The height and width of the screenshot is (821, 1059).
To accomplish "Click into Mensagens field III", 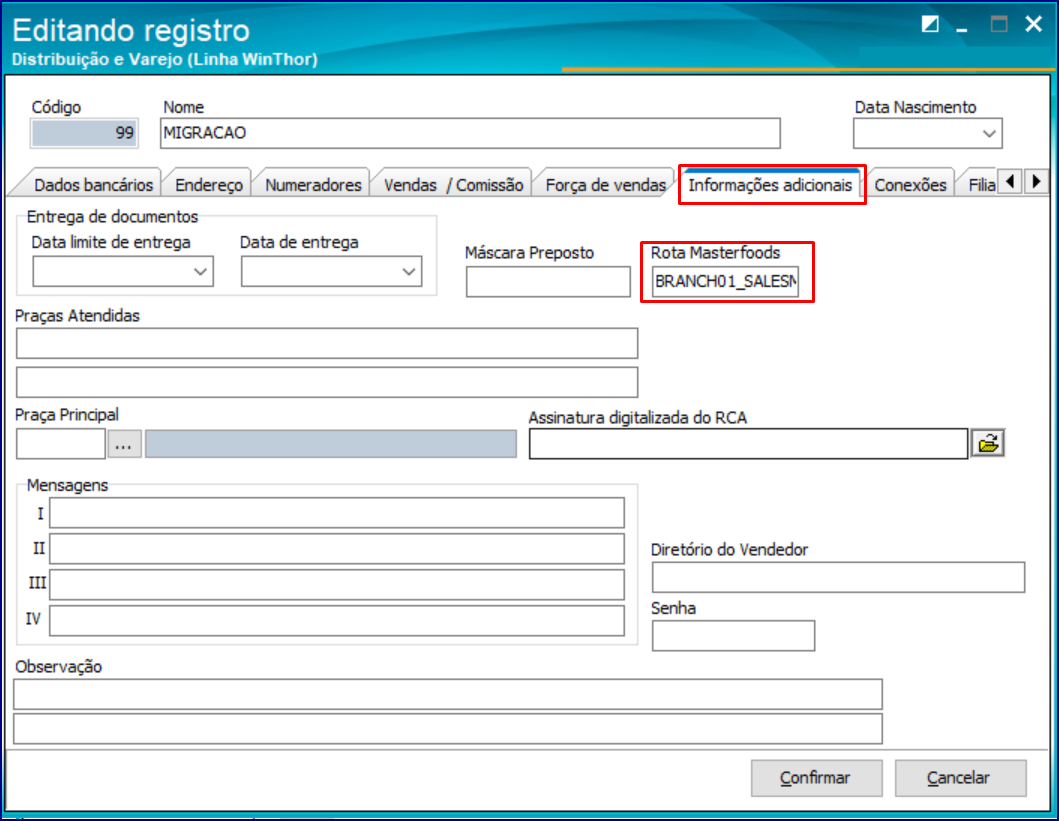I will pyautogui.click(x=336, y=585).
